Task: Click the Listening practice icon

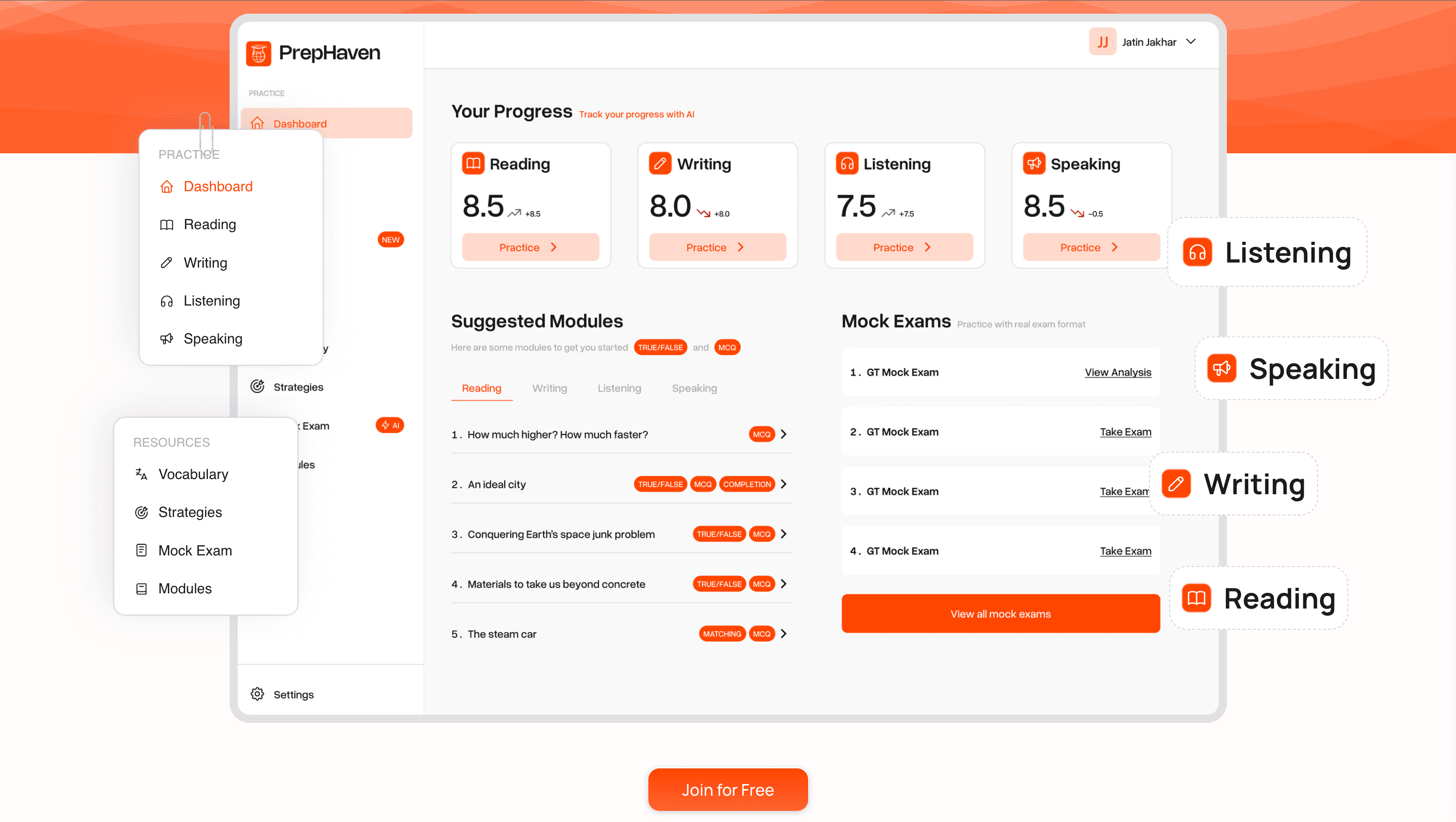Action: point(847,163)
